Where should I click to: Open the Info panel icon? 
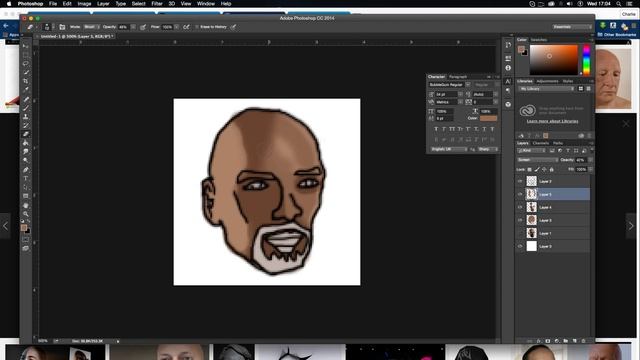pos(508,68)
